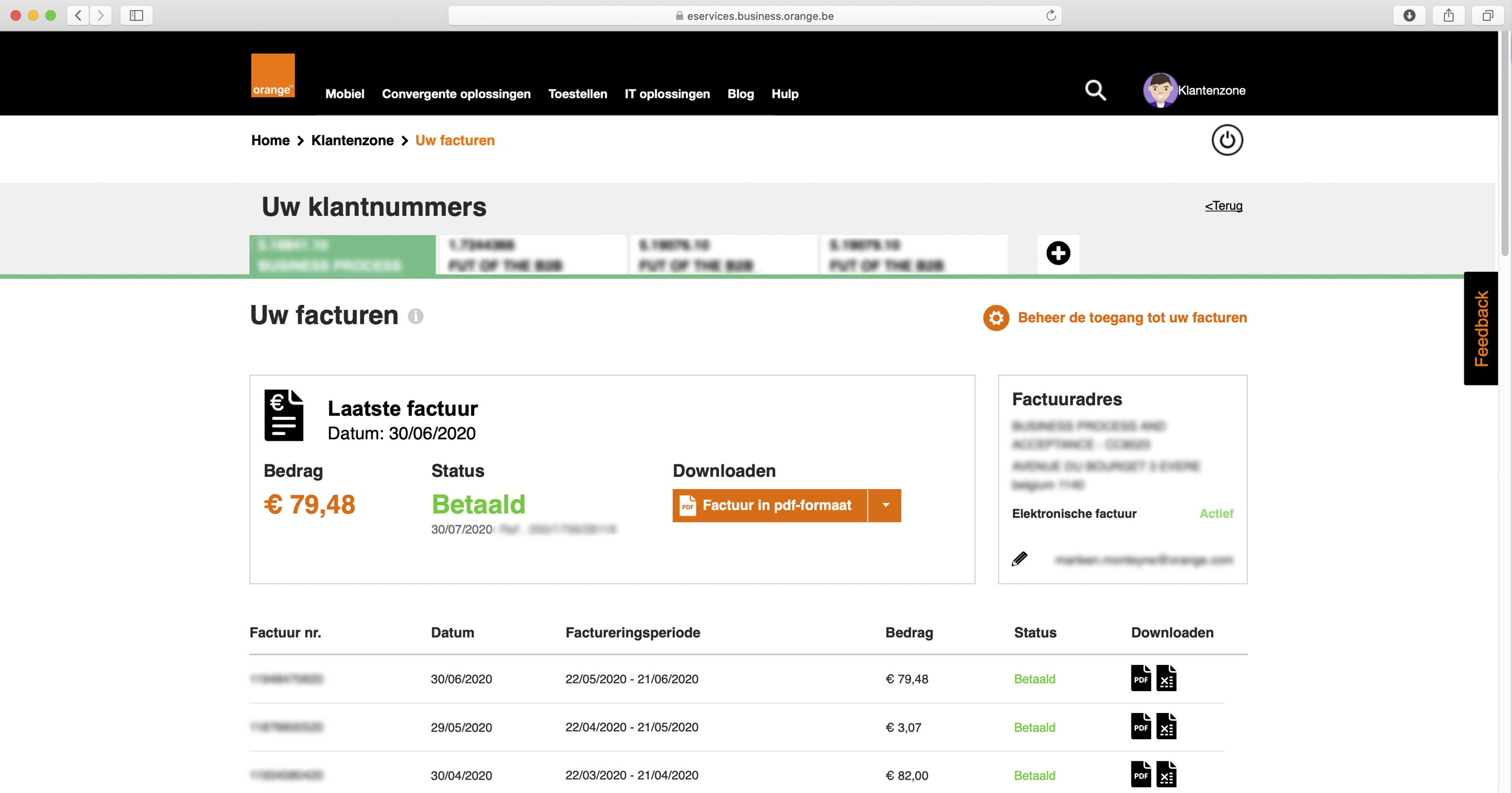Click the power logout icon

[x=1227, y=140]
